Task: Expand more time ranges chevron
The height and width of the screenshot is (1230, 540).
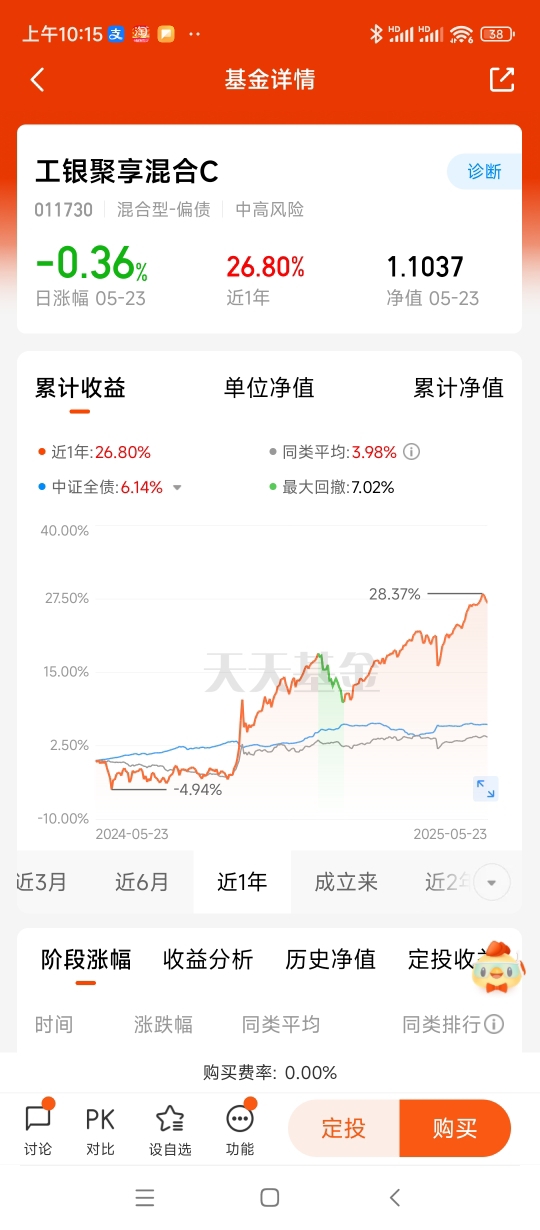Action: coord(492,882)
